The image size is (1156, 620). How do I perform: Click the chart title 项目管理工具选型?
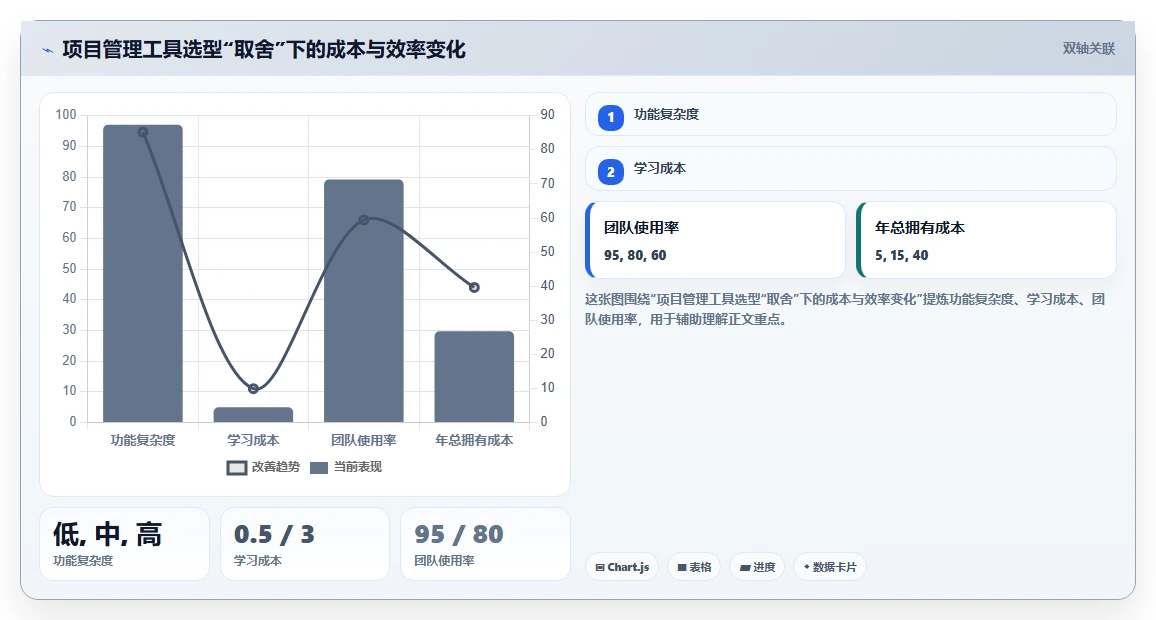(264, 49)
